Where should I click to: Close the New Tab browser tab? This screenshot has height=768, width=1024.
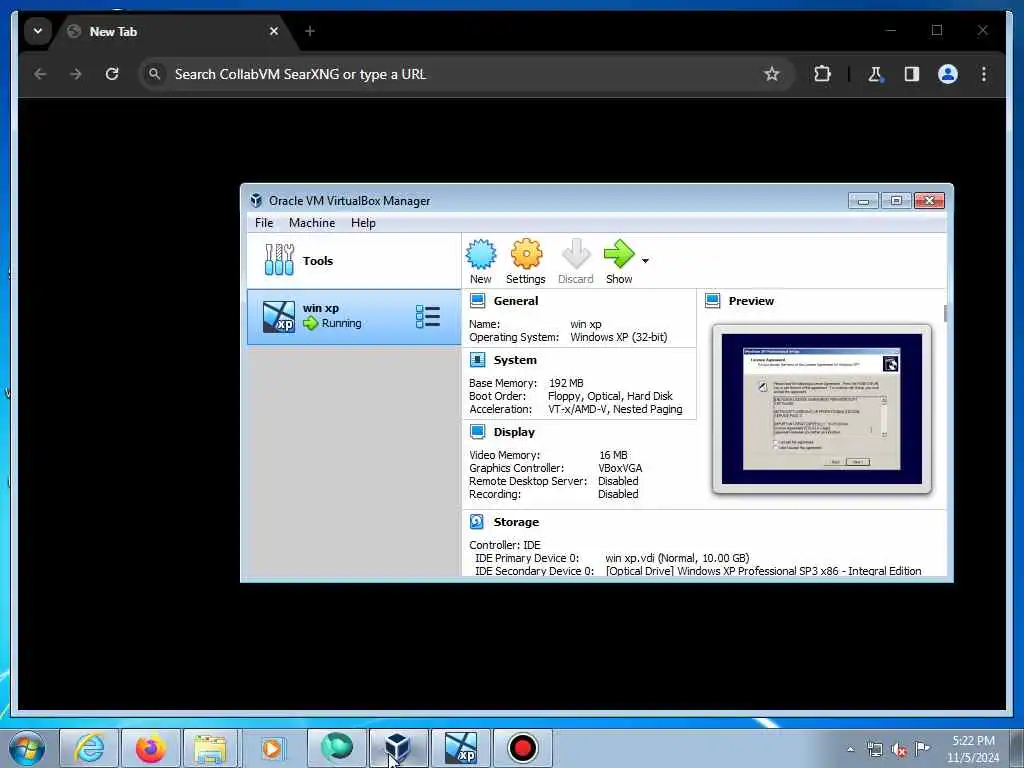tap(274, 31)
